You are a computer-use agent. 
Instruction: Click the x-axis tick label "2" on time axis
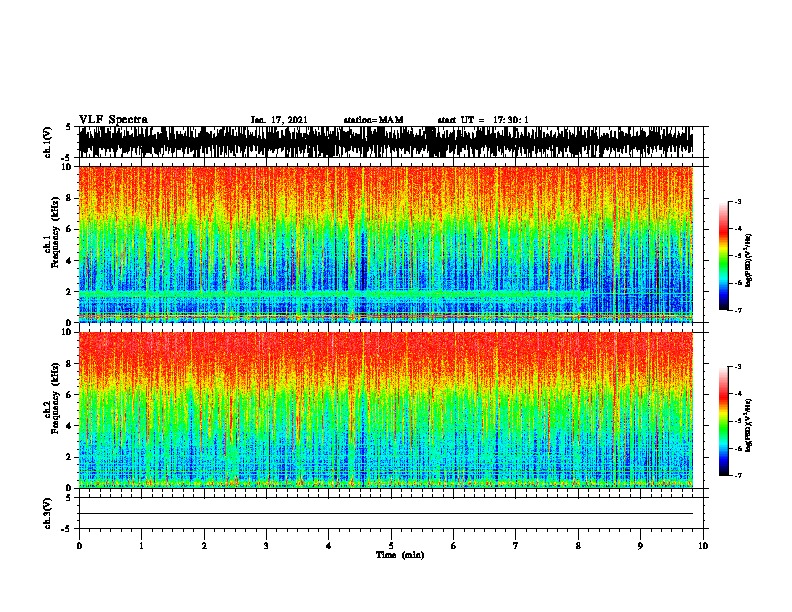click(x=204, y=545)
